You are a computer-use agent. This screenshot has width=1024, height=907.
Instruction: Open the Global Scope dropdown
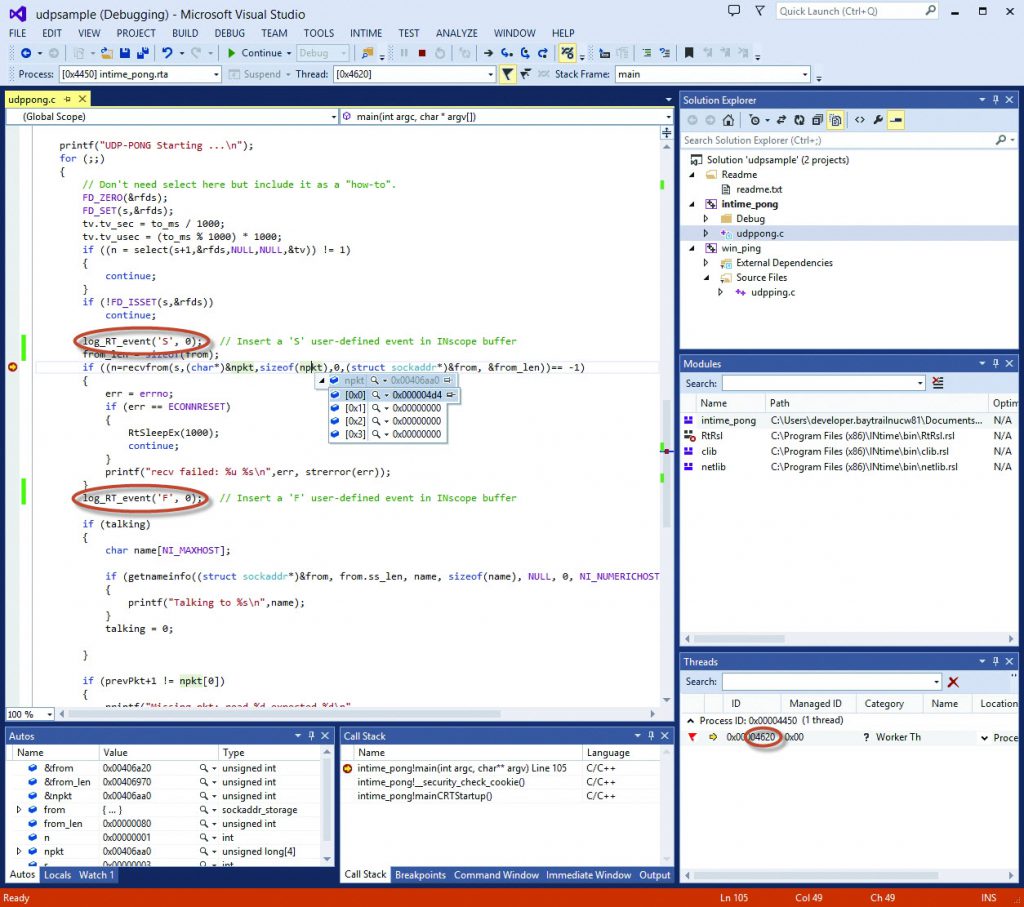333,117
